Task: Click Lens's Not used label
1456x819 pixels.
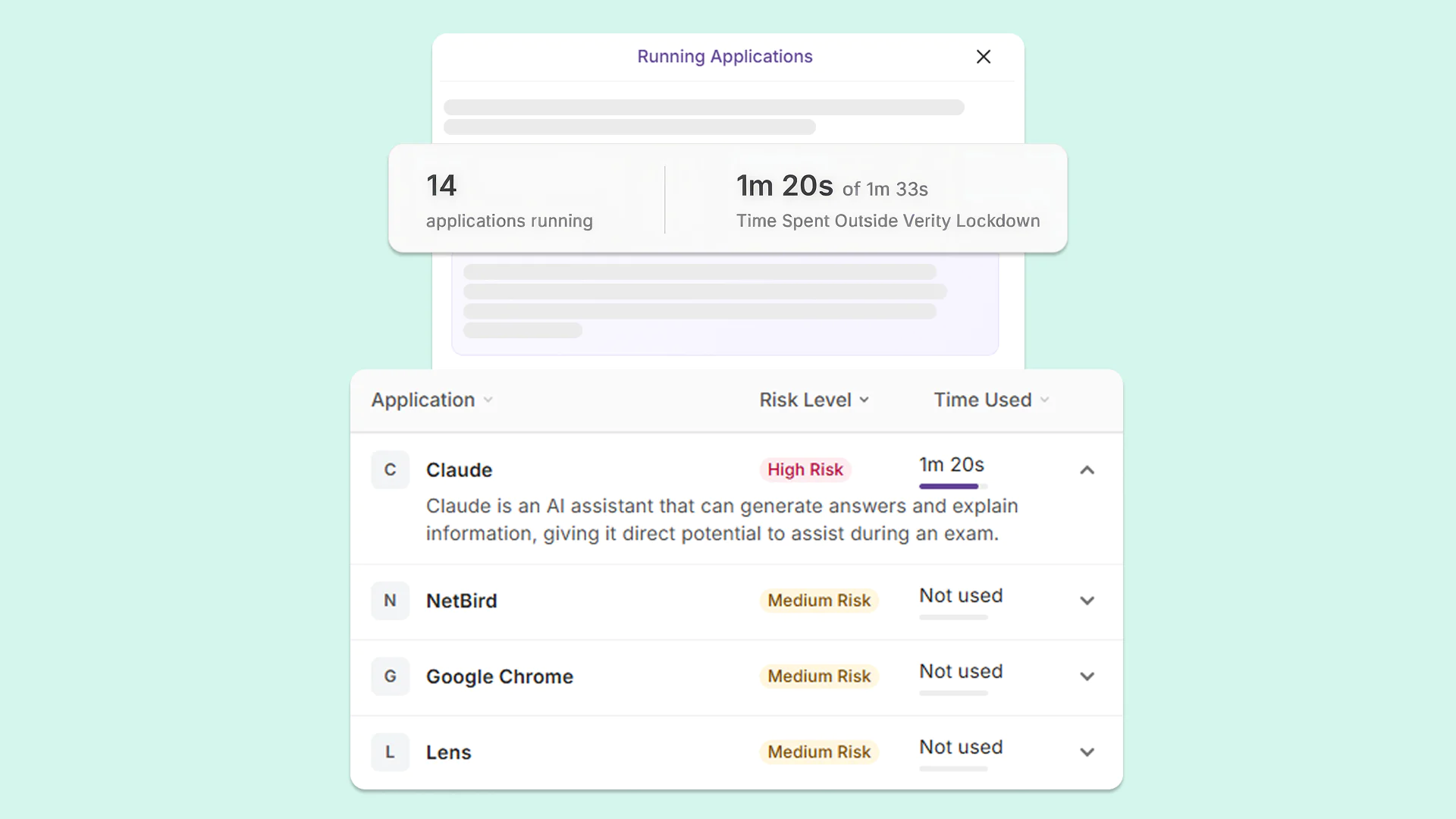Action: pos(961,748)
